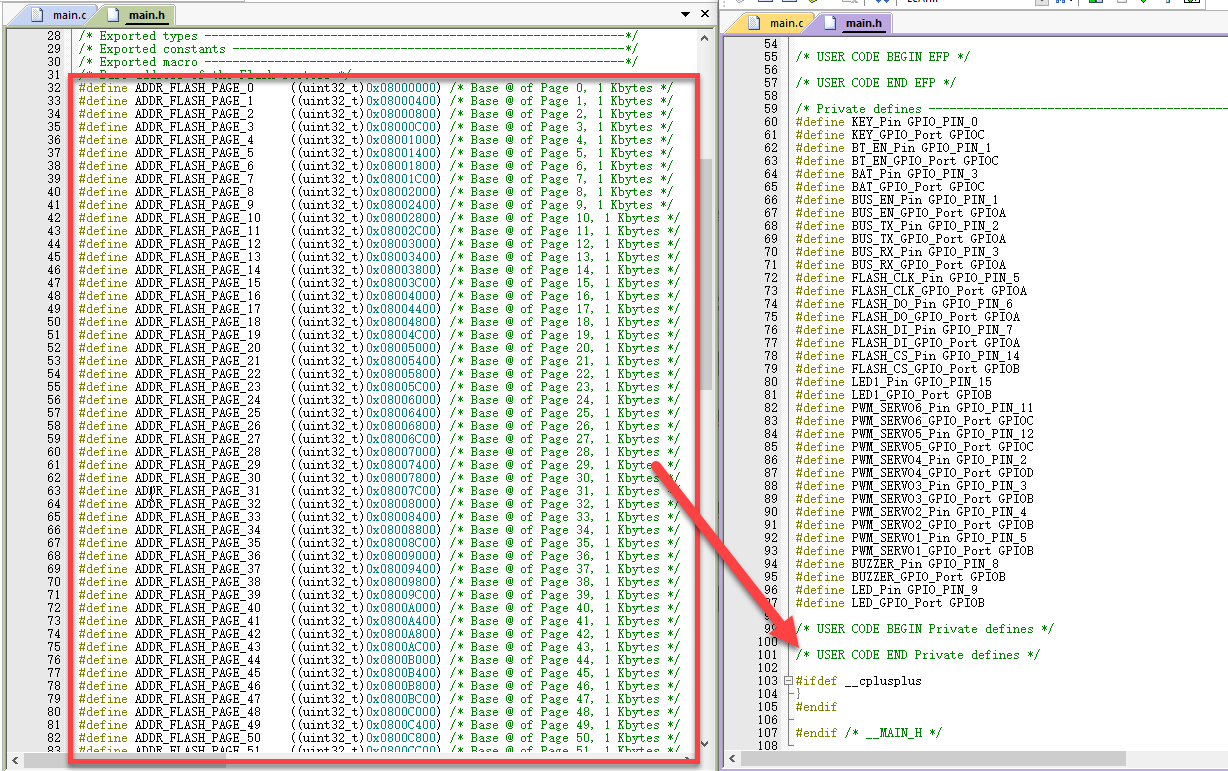Click the ADDR_FLASH_PAGE_0 define line
The width and height of the screenshot is (1228, 771).
(x=377, y=88)
